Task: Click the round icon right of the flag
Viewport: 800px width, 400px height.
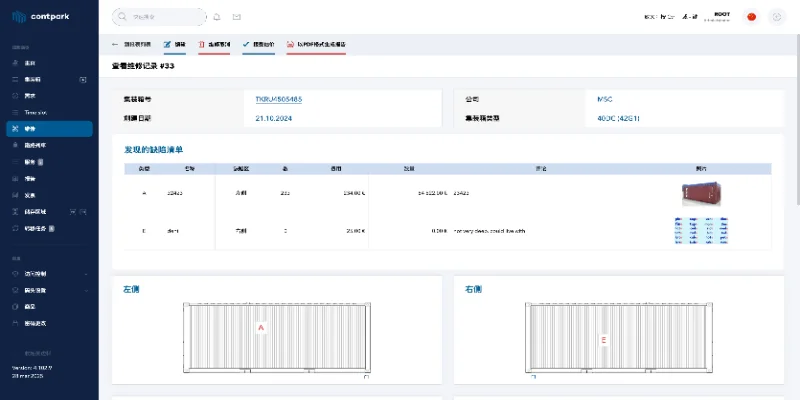Action: coord(776,17)
